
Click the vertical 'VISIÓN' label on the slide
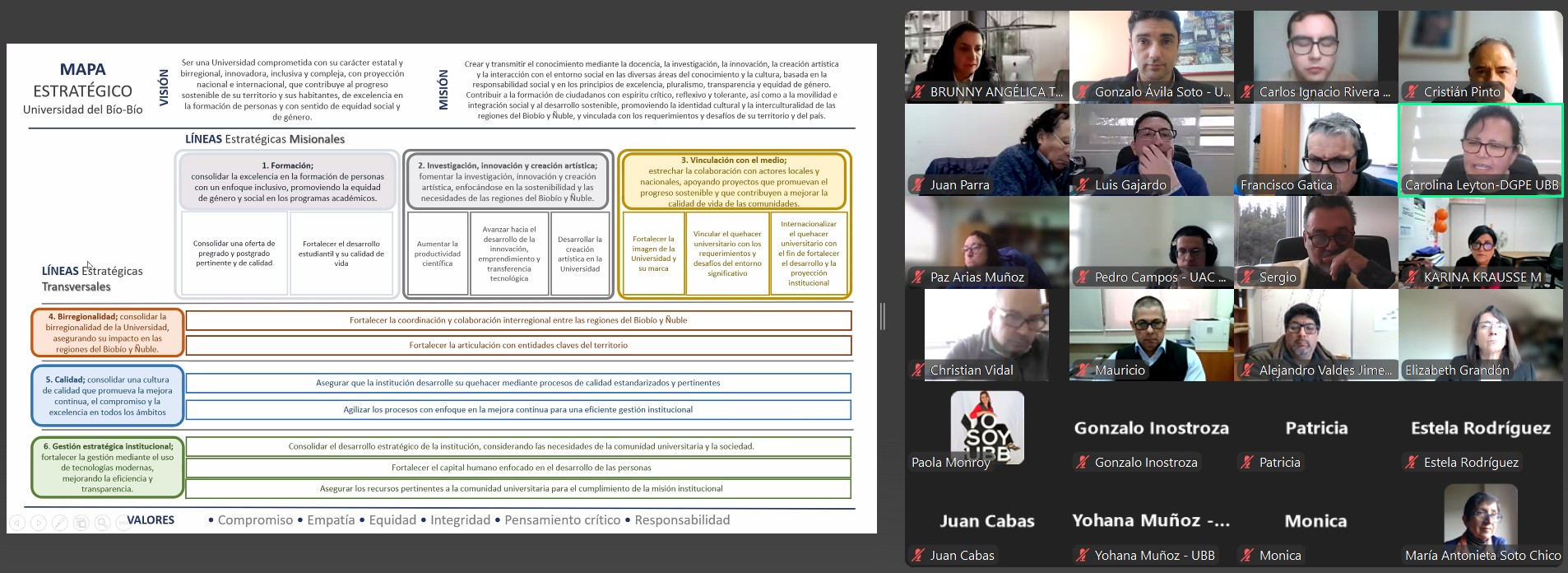coord(164,88)
